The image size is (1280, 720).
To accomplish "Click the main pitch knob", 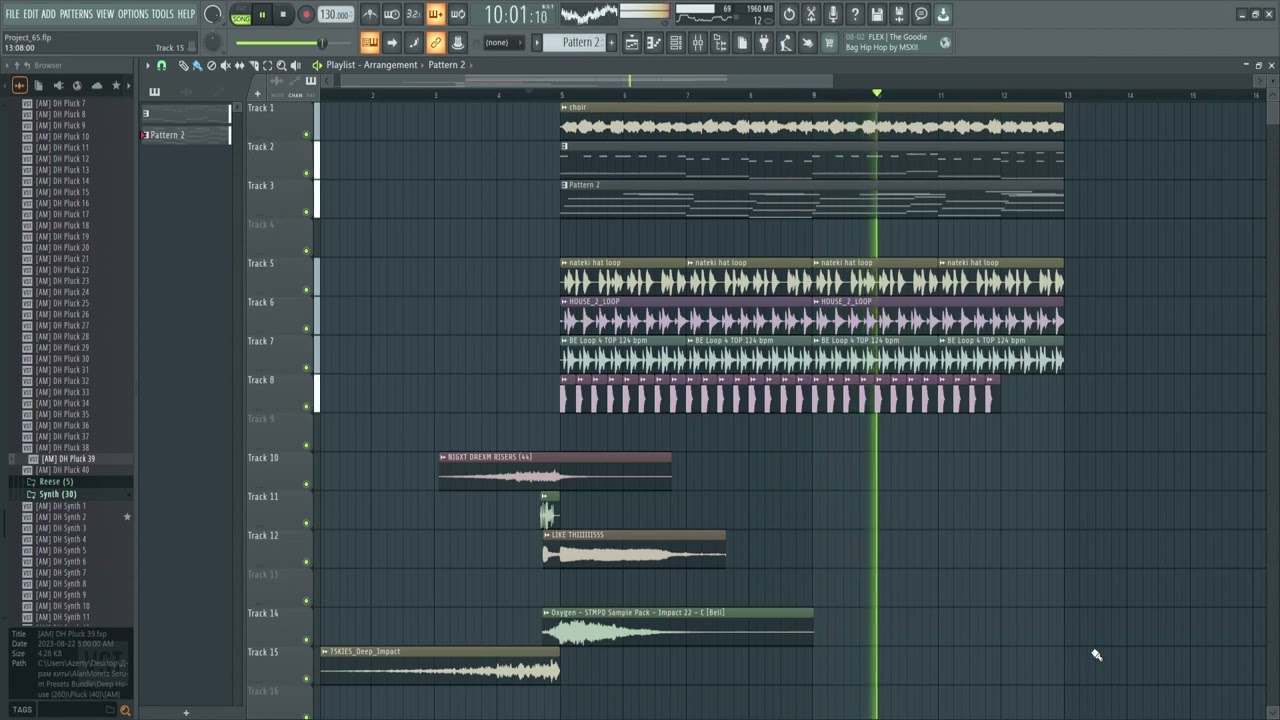I will (x=213, y=42).
